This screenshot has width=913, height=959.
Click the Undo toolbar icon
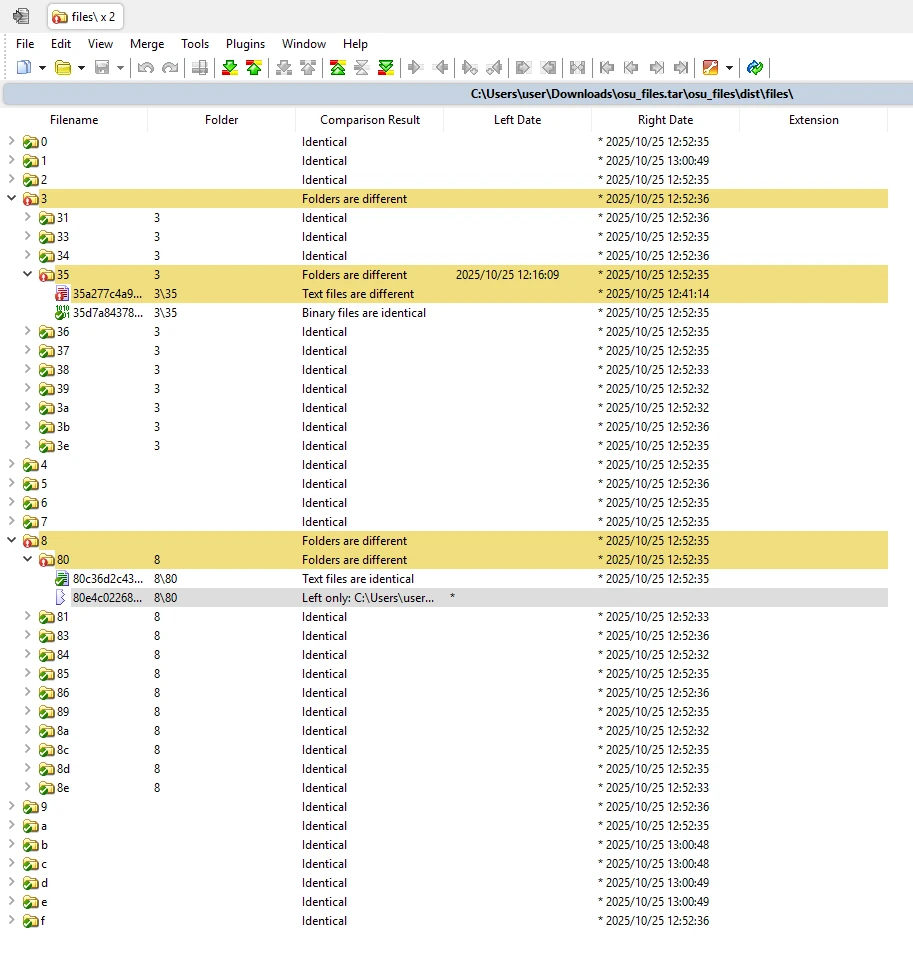pos(145,68)
